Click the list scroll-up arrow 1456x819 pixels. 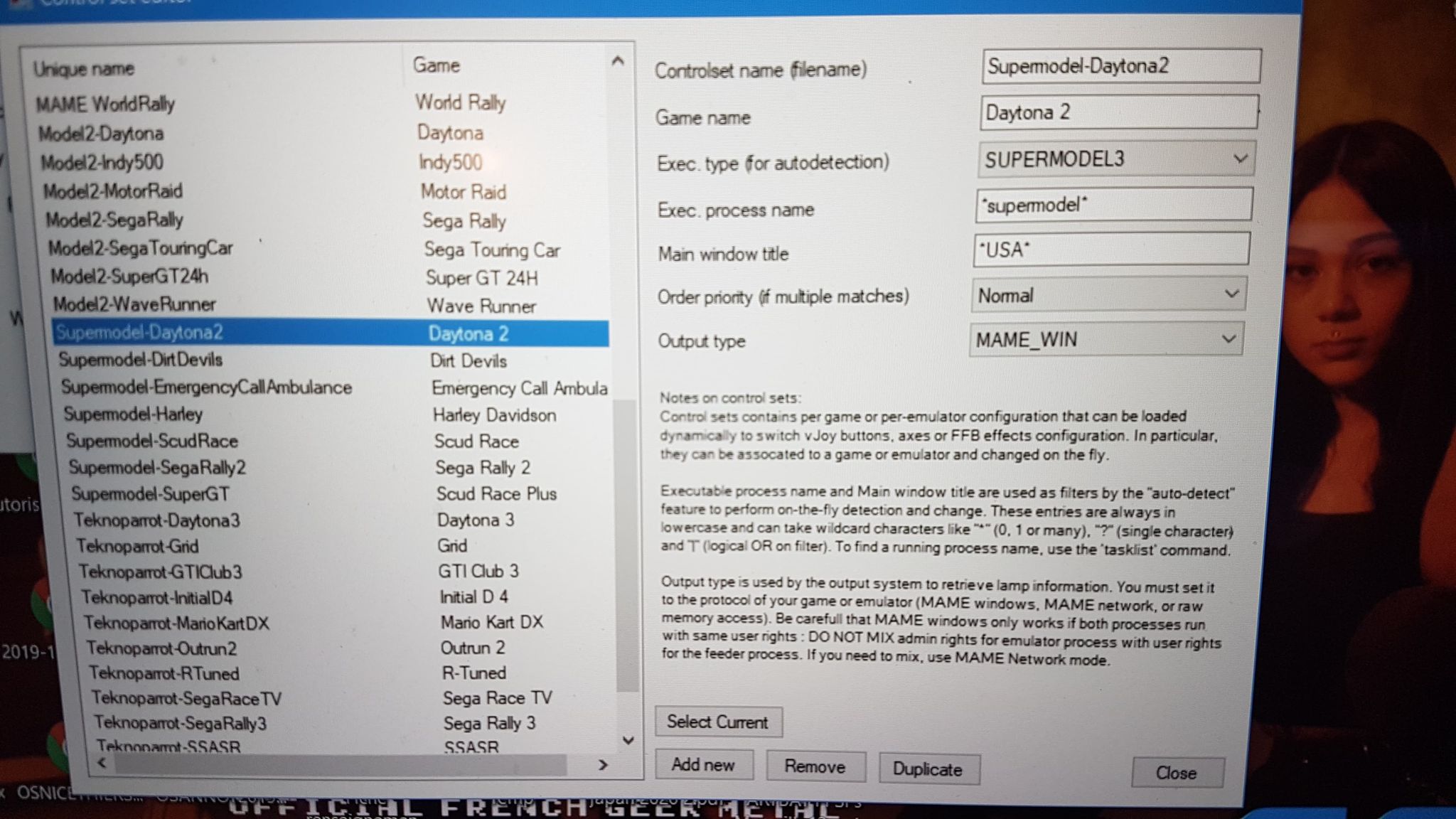point(618,62)
